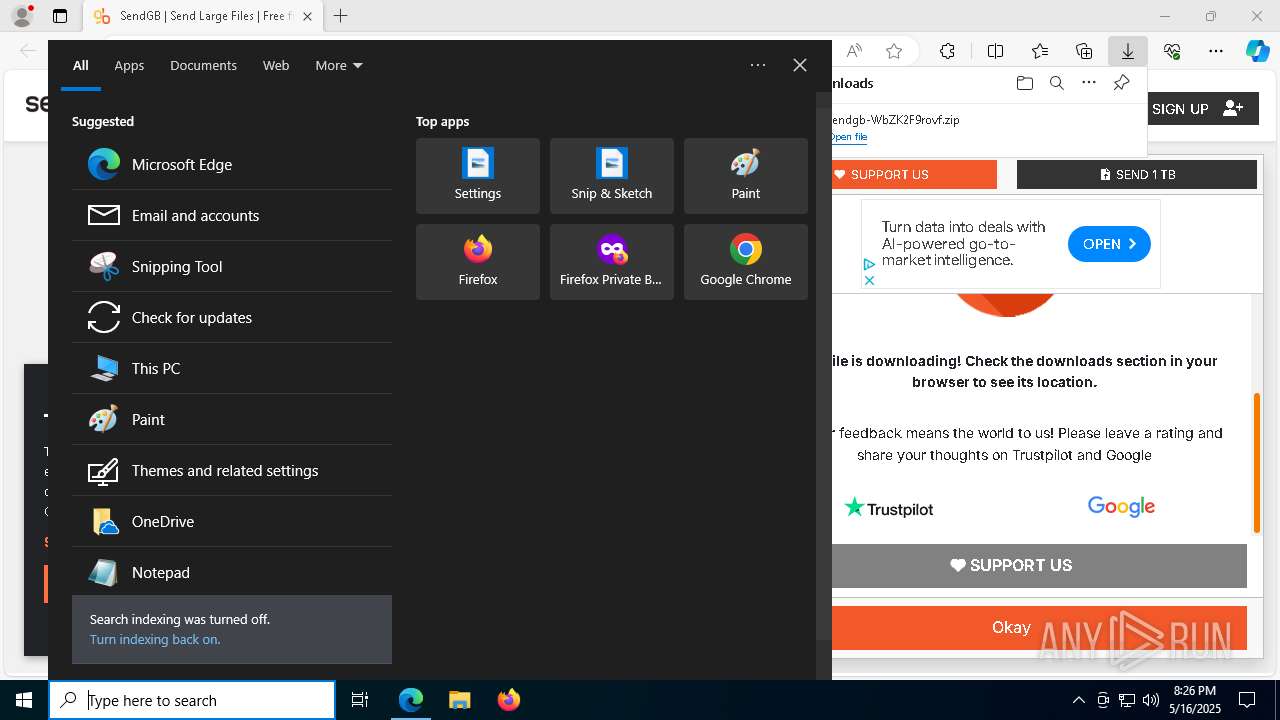The height and width of the screenshot is (720, 1280).
Task: Open Task View on taskbar
Action: point(360,700)
